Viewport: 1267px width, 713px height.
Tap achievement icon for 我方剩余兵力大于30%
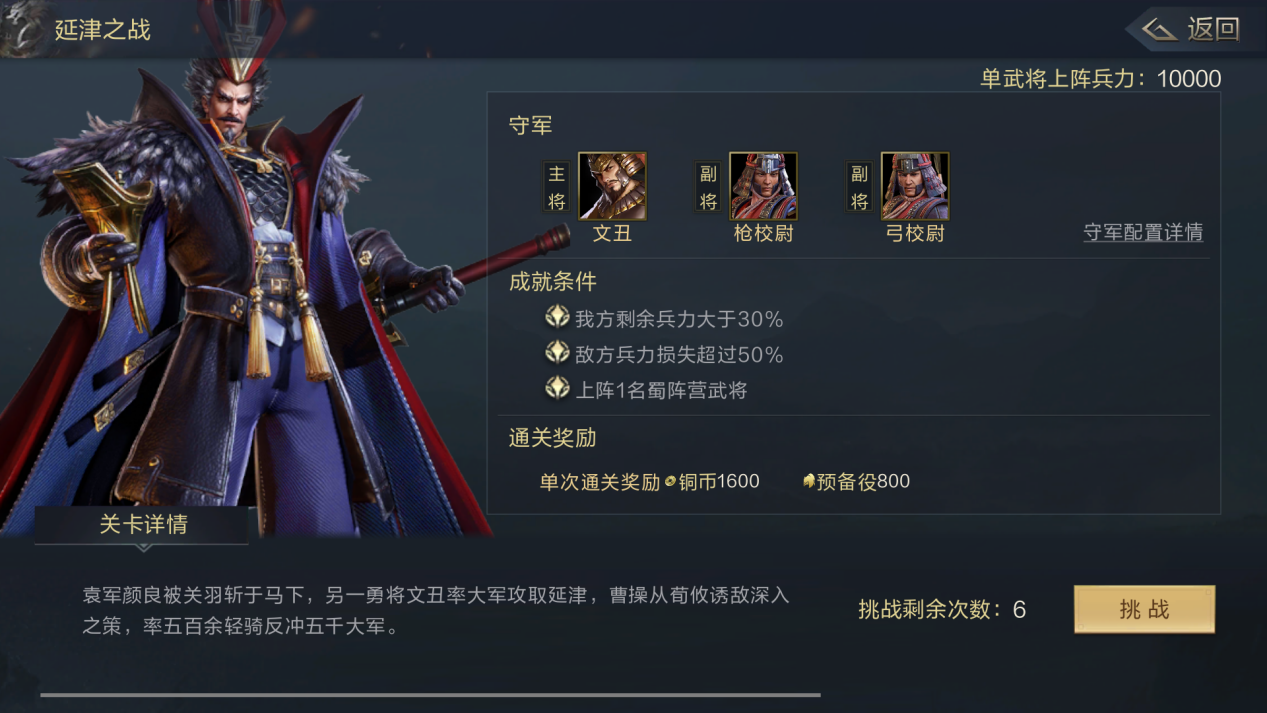click(x=557, y=318)
